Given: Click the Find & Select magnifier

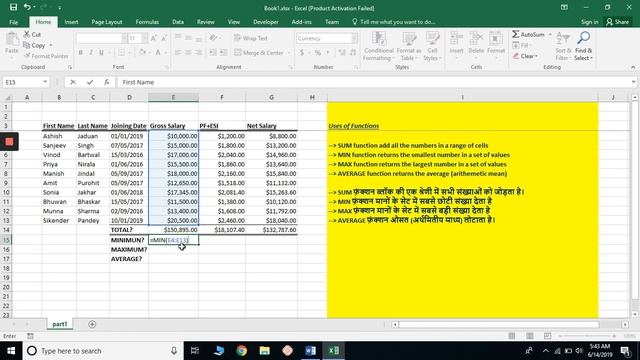Looking at the screenshot, I should (x=584, y=38).
